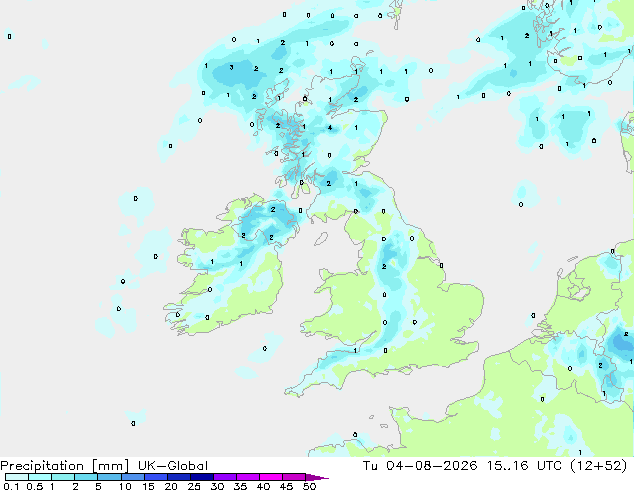The height and width of the screenshot is (490, 634).
Task: Click the '50' legend scale label
Action: [x=310, y=486]
